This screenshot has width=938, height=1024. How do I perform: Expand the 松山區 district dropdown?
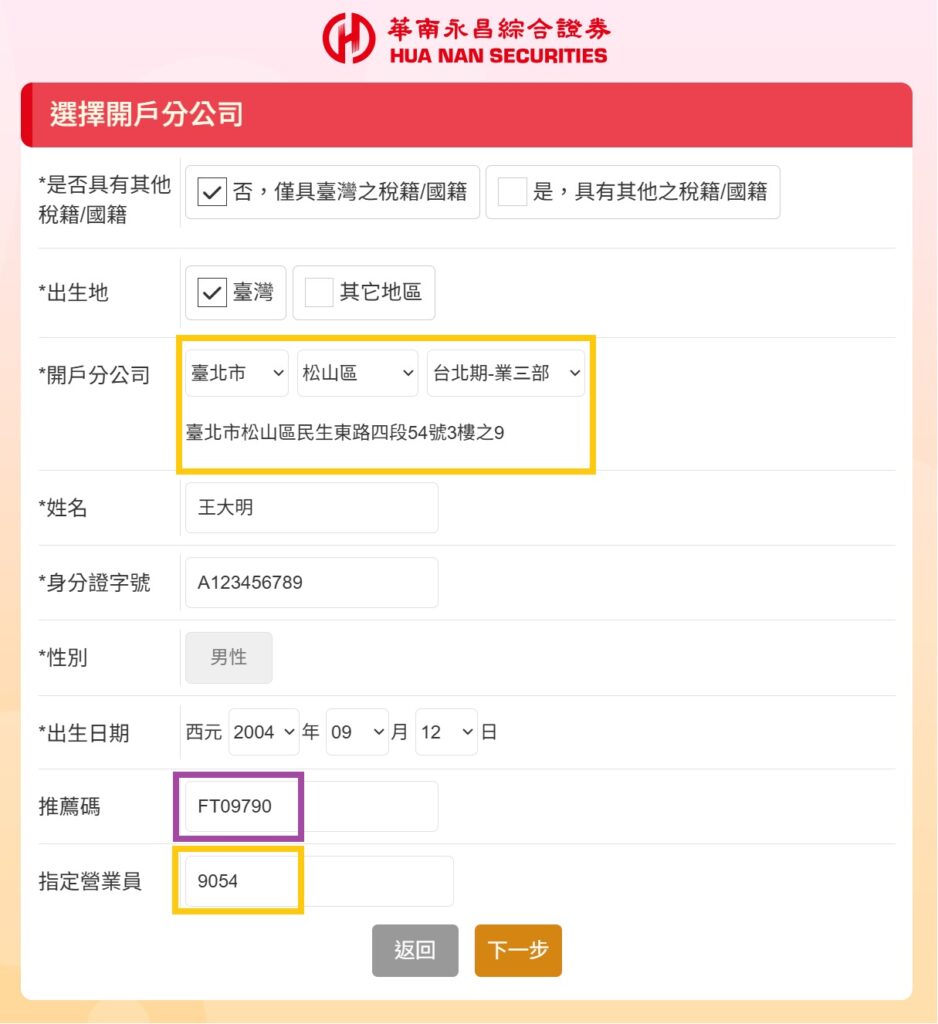(x=358, y=373)
